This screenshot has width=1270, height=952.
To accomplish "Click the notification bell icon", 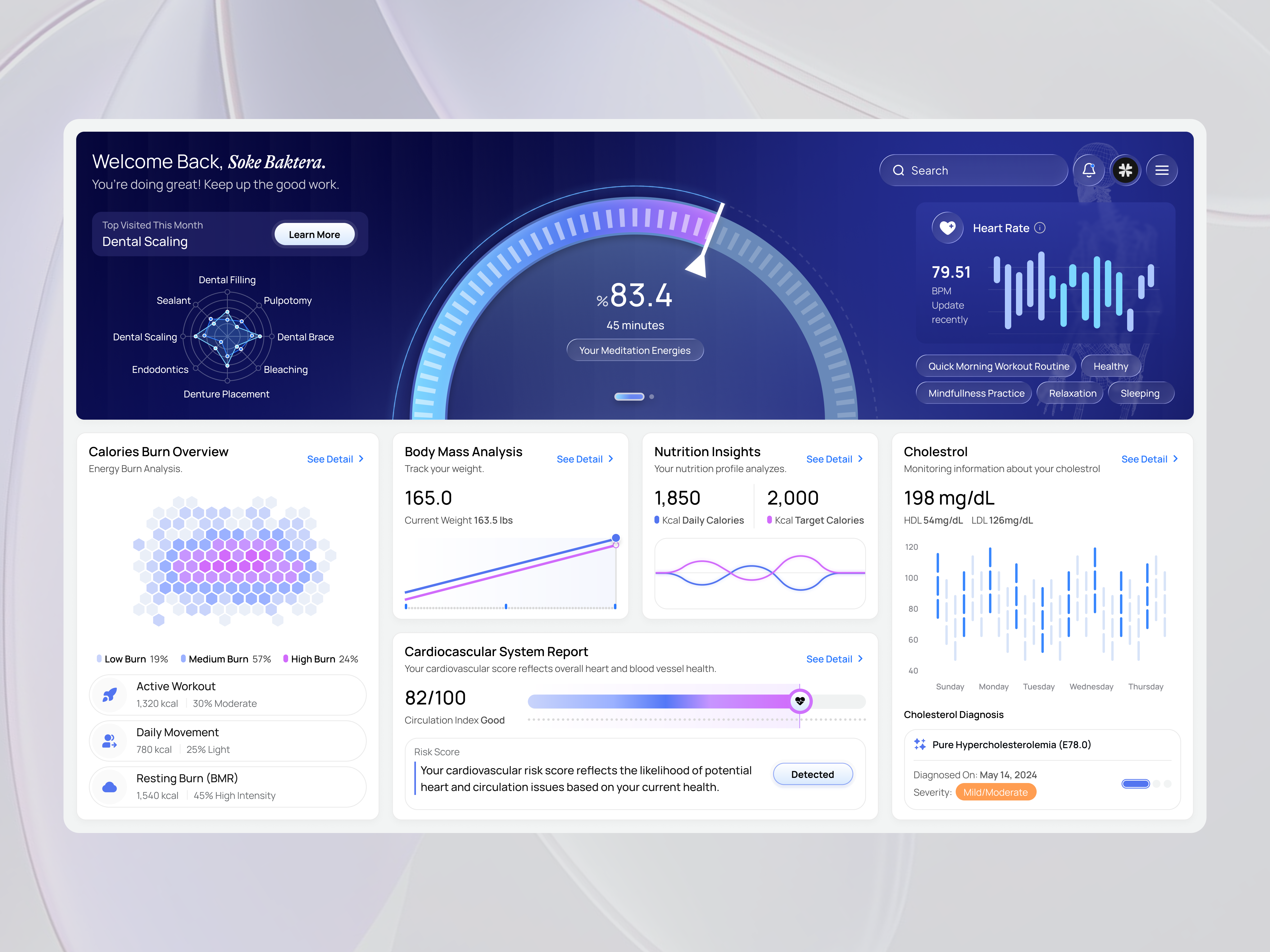I will (1088, 170).
